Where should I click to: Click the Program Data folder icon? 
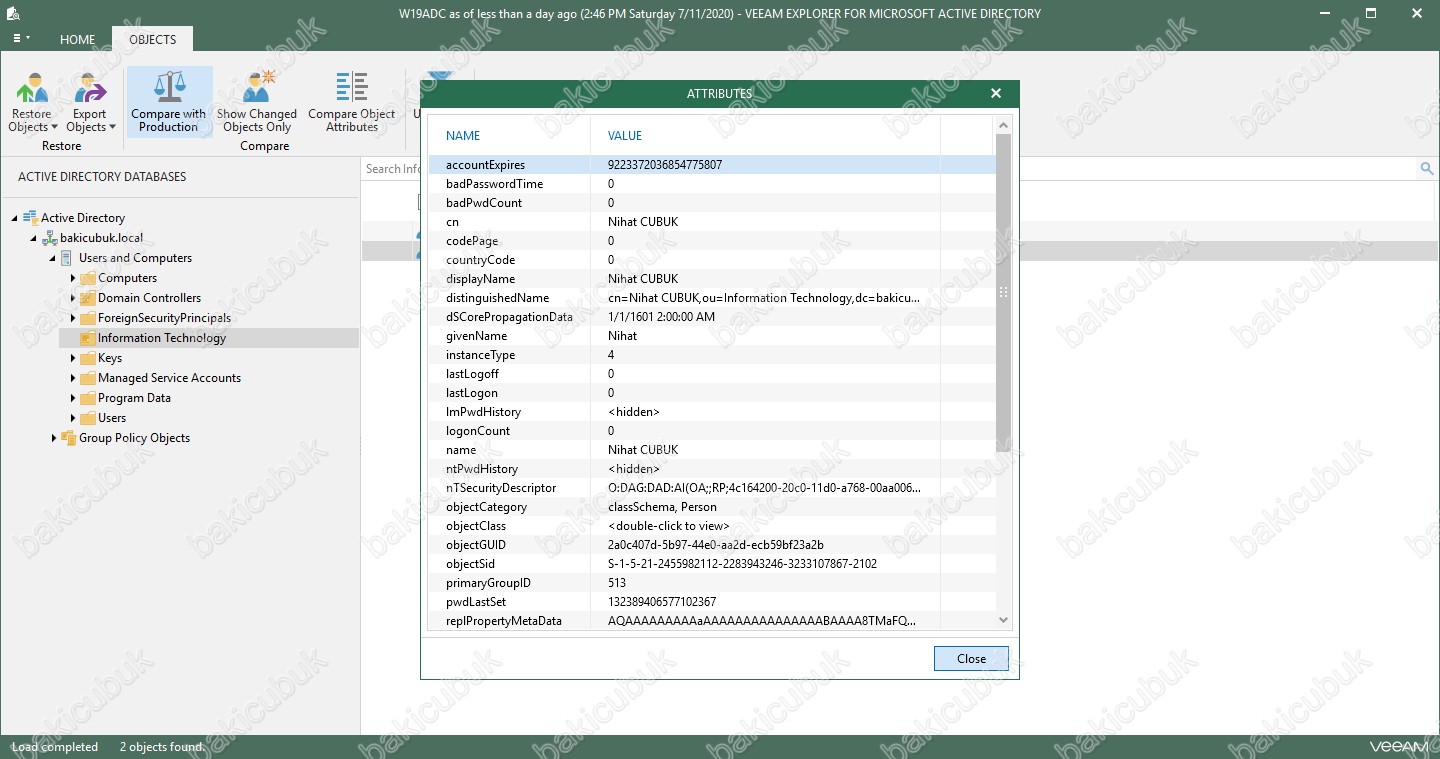pos(87,398)
